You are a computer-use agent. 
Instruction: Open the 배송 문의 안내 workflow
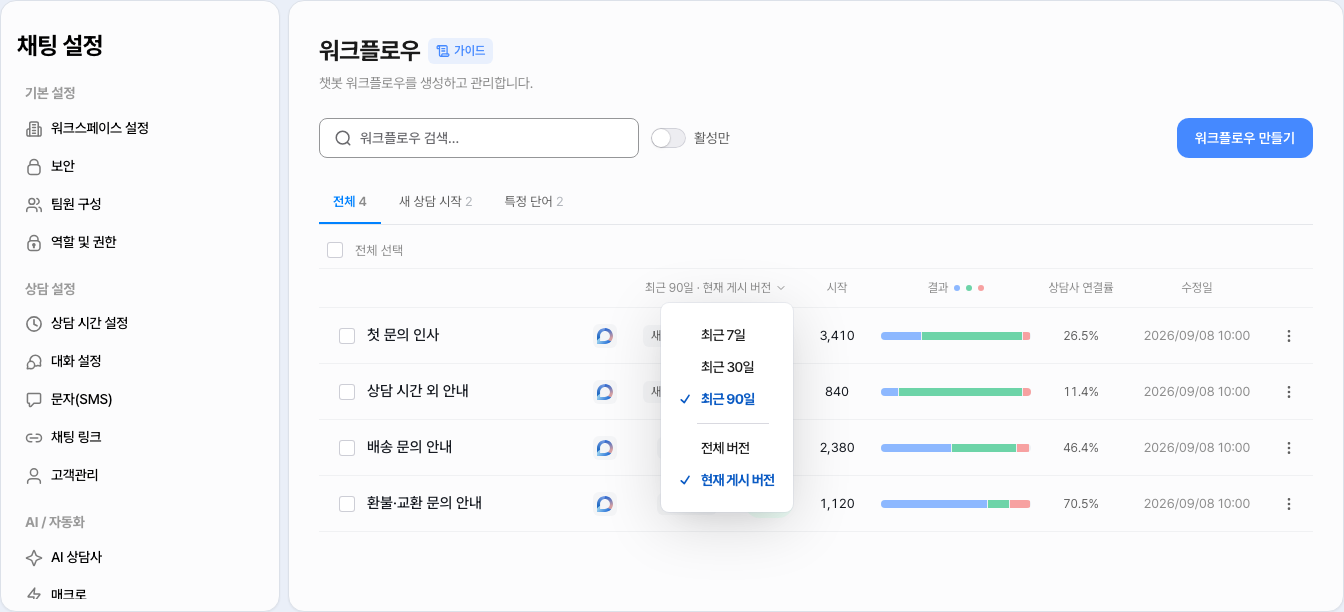coord(410,448)
